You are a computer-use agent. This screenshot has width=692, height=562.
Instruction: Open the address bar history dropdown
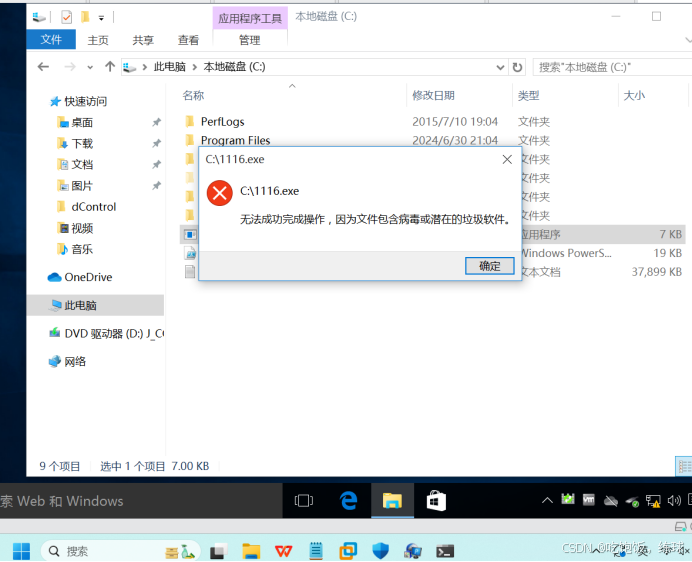point(500,68)
